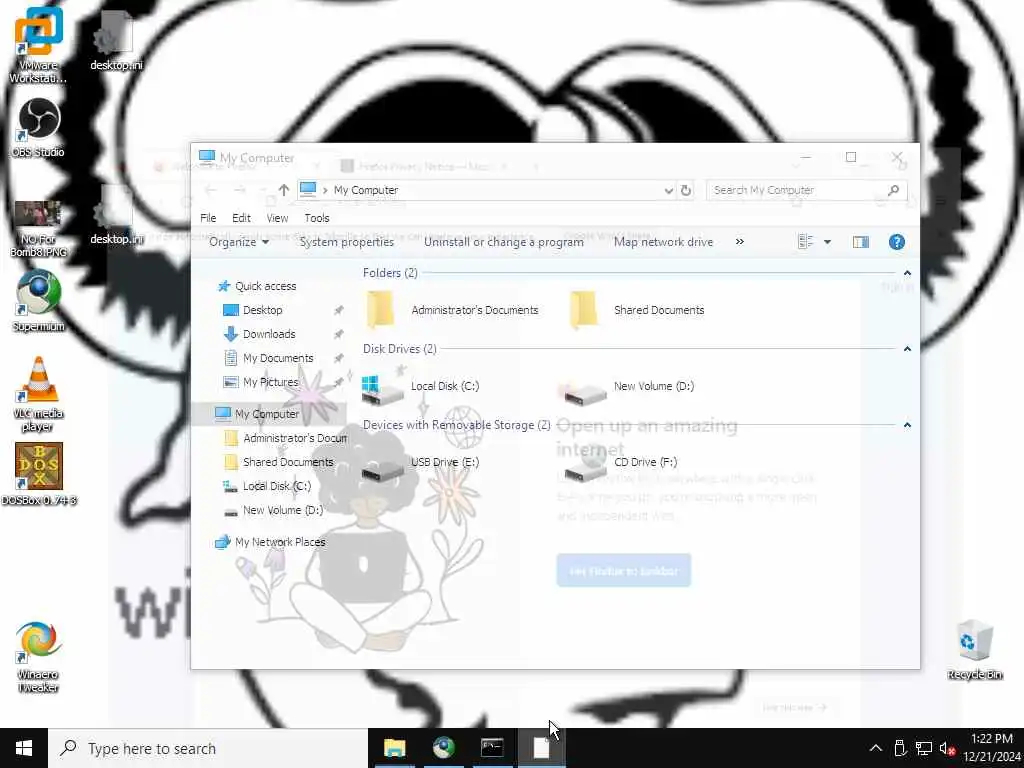The image size is (1024, 768).
Task: Open Winaero Tweaker shortcut
Action: [x=38, y=656]
